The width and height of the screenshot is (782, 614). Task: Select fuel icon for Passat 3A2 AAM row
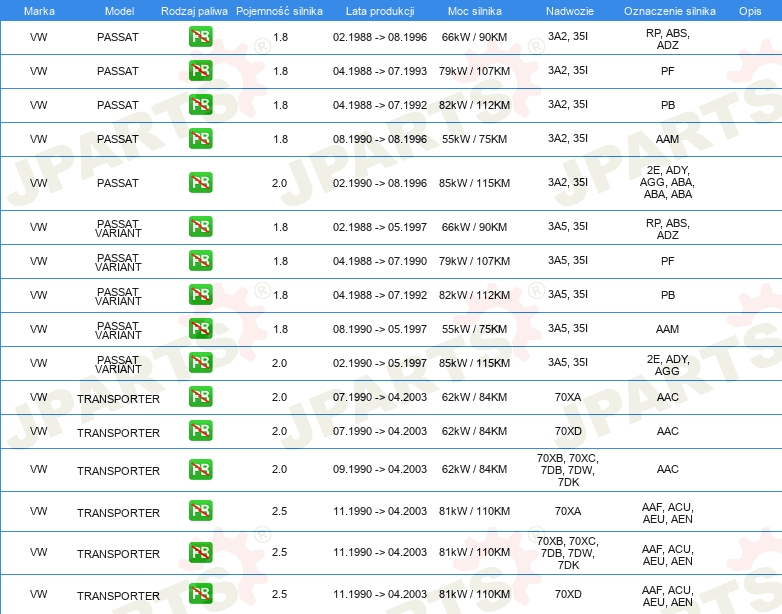[200, 139]
